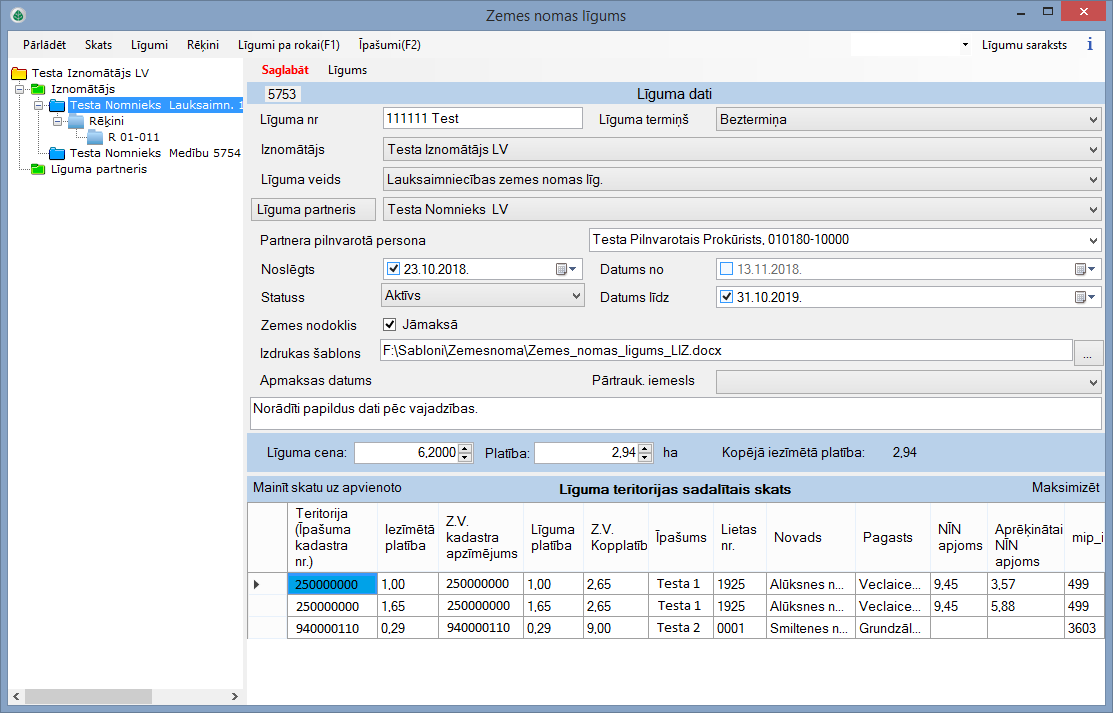Uncheck the Noslēgts date checkbox
The height and width of the screenshot is (713, 1113).
pos(393,269)
